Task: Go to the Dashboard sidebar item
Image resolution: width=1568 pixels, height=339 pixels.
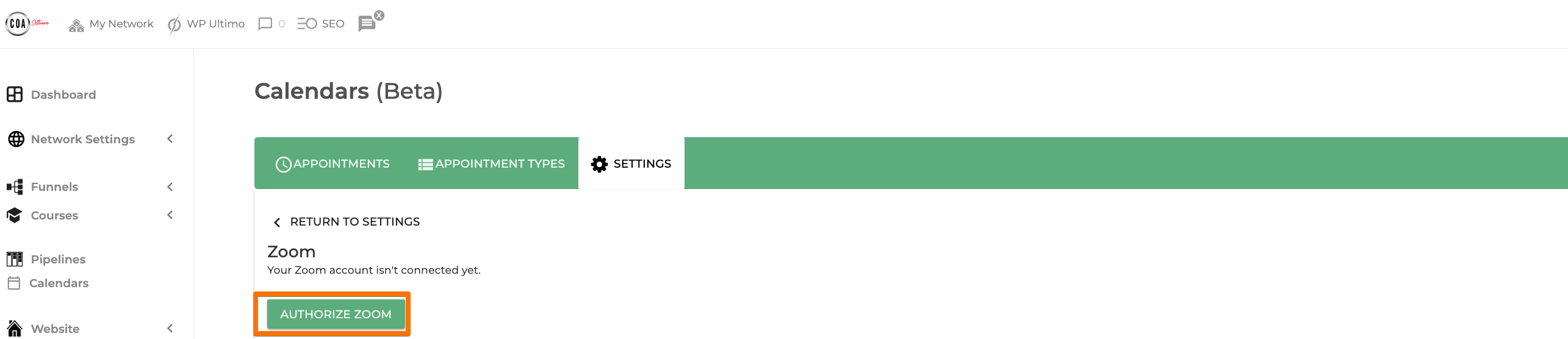Action: coord(63,95)
